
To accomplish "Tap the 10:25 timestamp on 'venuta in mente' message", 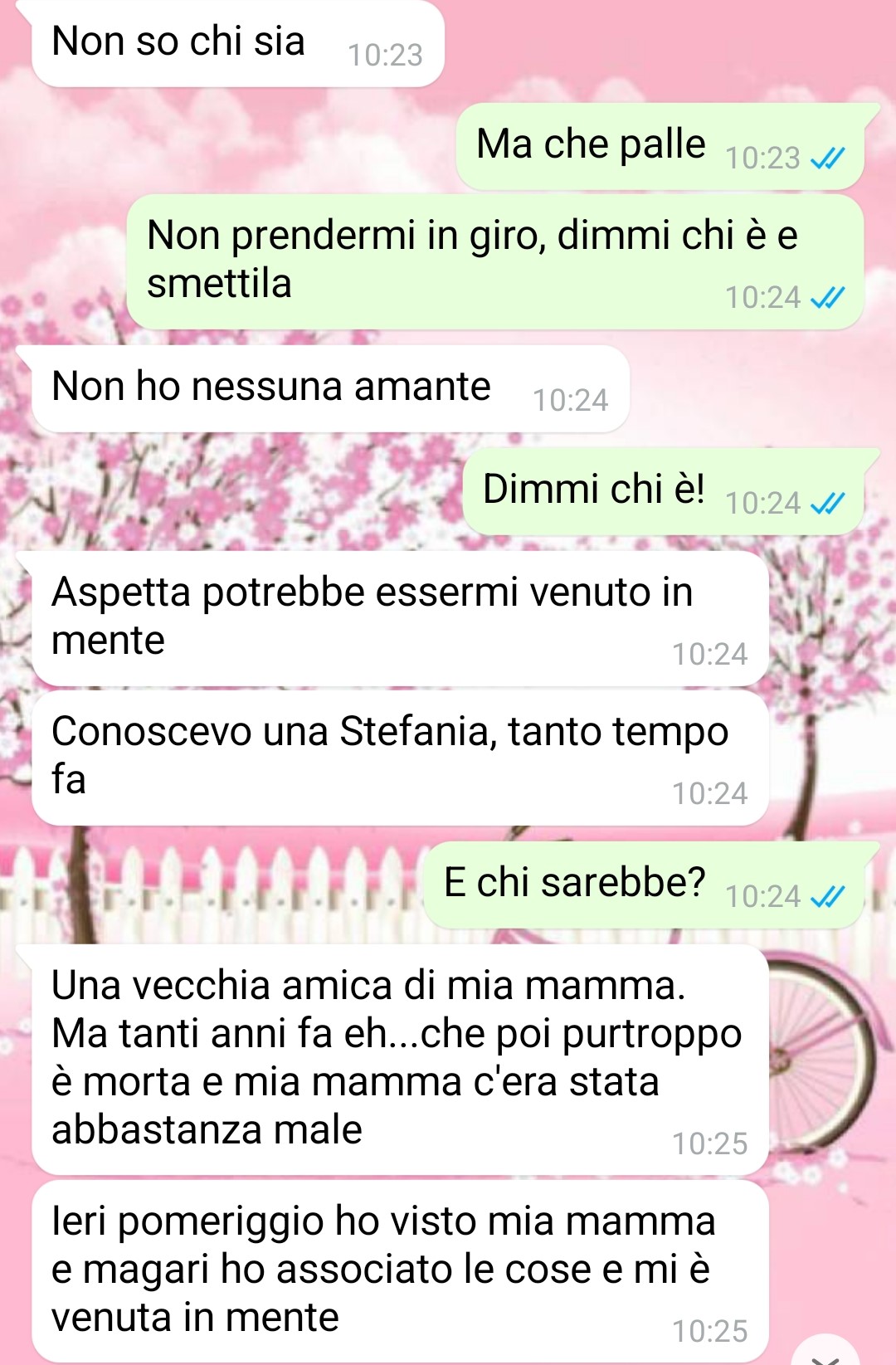I will click(x=710, y=1331).
